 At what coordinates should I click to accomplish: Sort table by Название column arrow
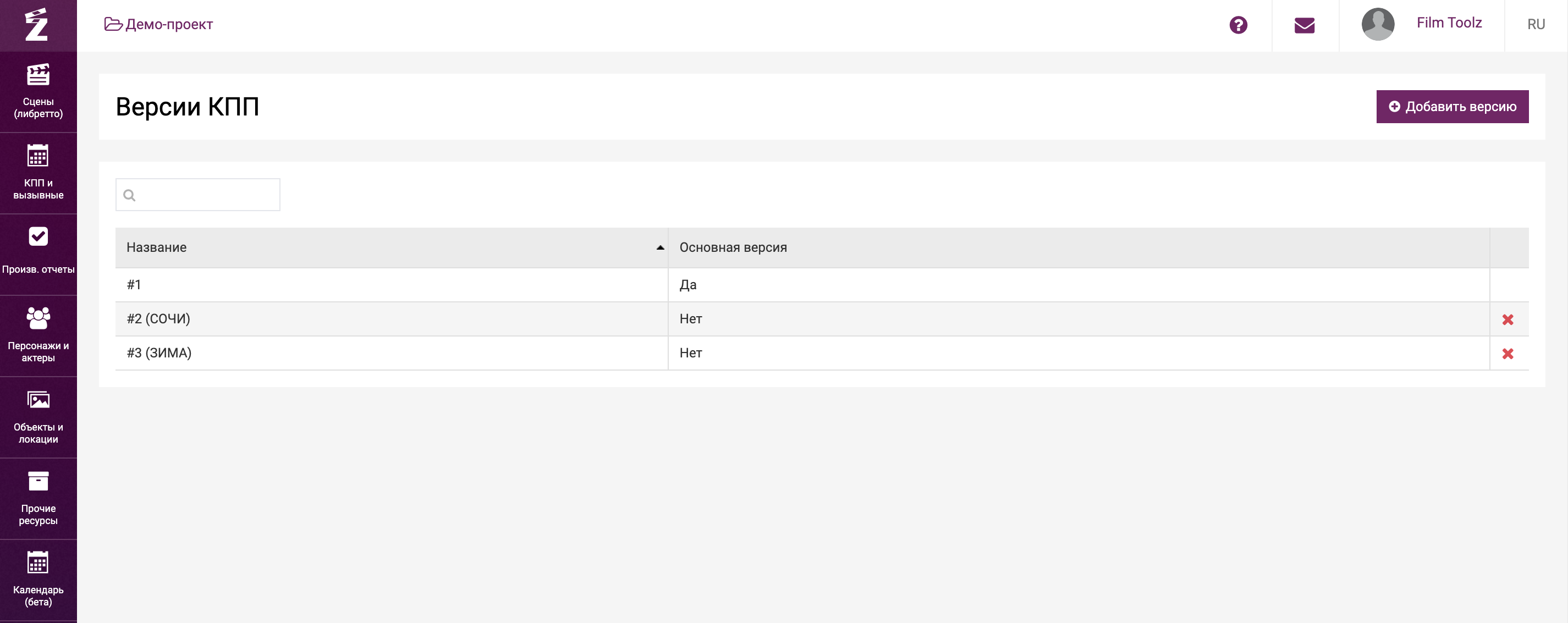tap(660, 247)
